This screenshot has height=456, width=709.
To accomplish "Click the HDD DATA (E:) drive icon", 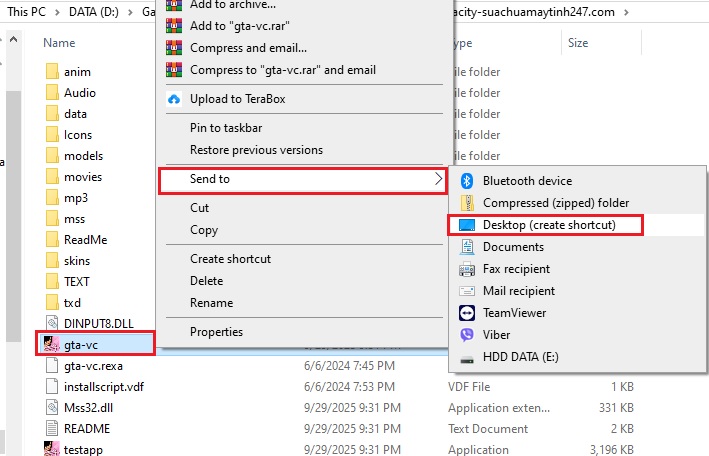I will click(x=466, y=357).
